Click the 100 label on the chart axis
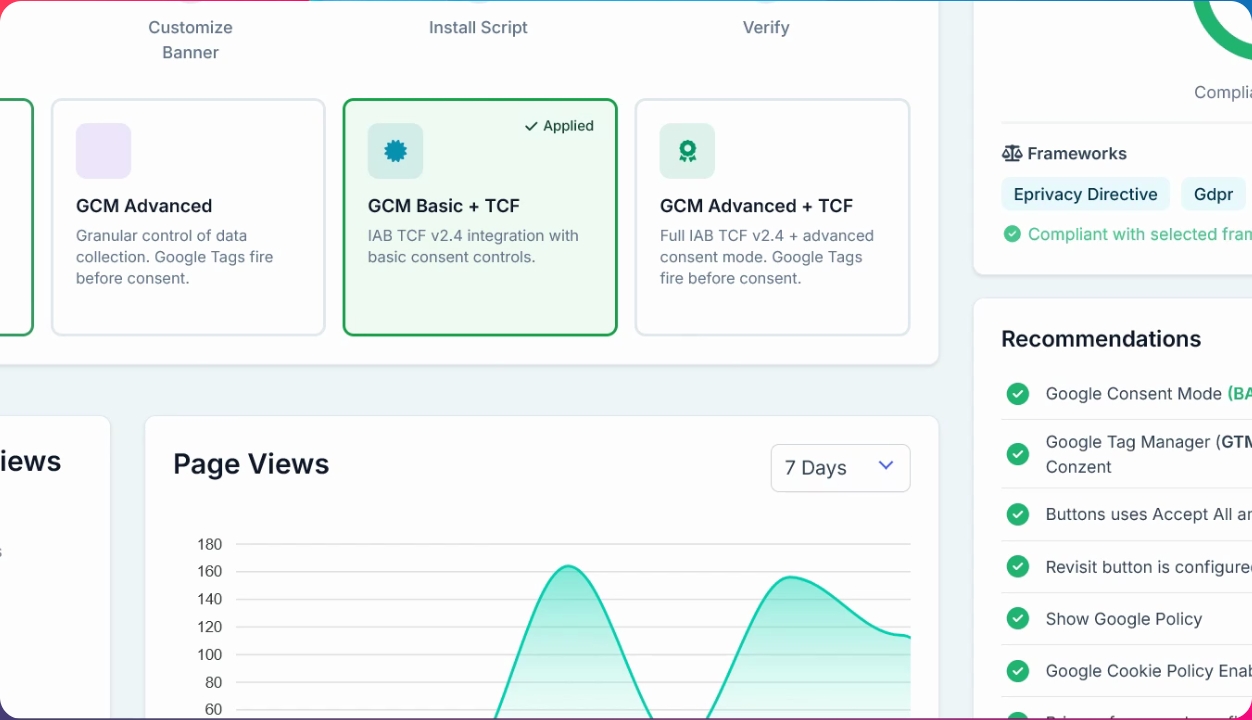 [210, 655]
